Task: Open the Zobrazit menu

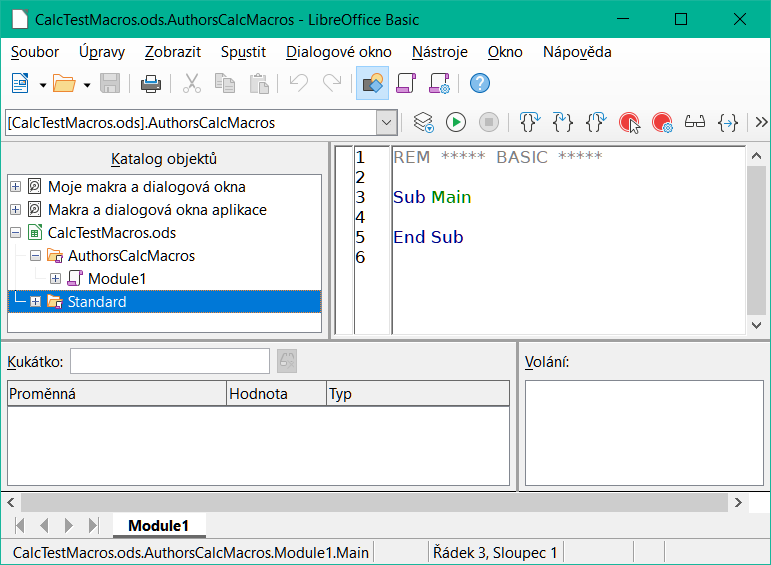Action: (x=173, y=52)
